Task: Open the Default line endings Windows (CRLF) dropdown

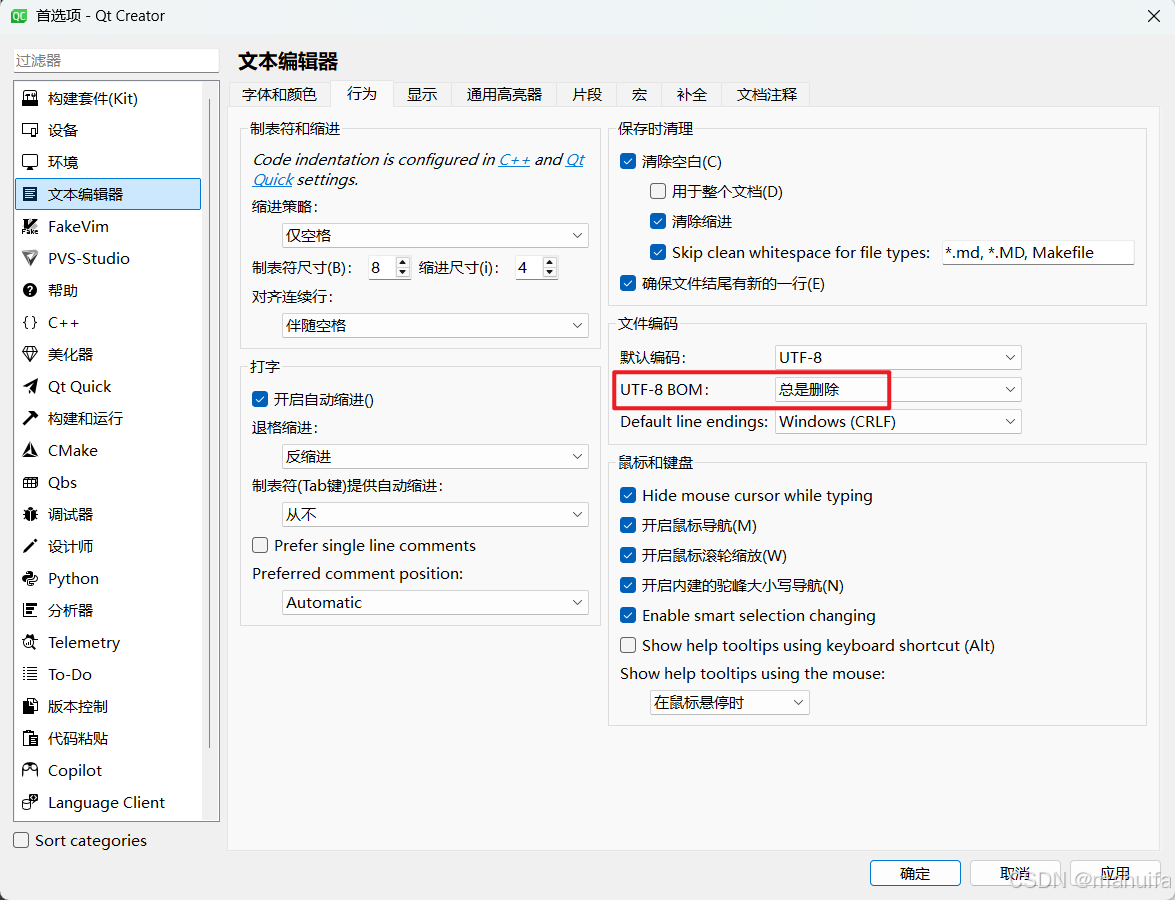Action: tap(898, 422)
